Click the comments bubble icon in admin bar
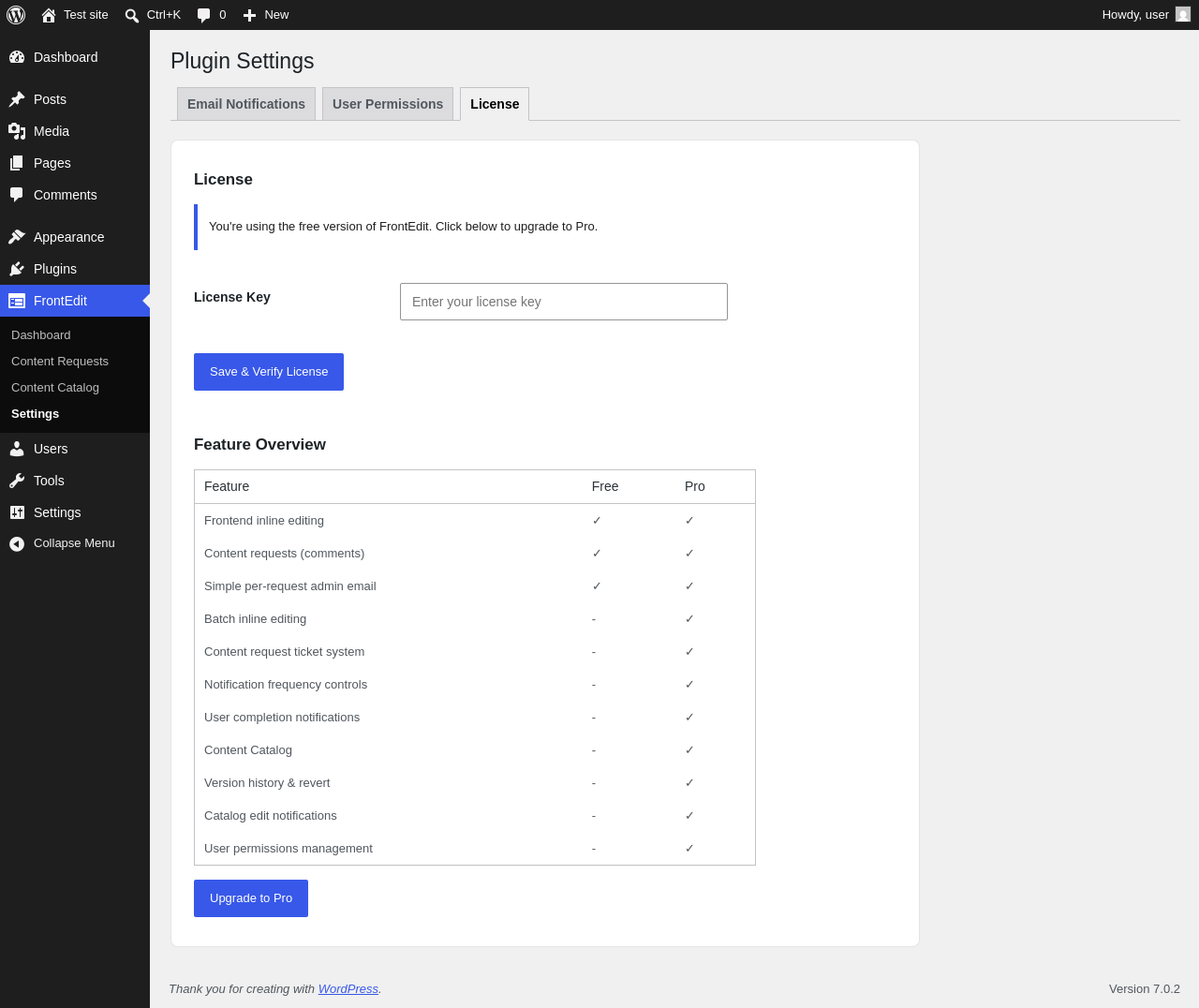This screenshot has width=1199, height=1008. click(x=204, y=15)
